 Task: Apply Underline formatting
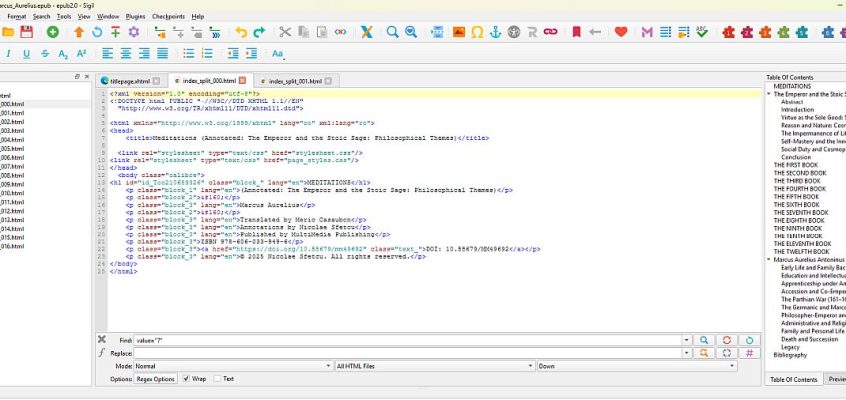[26, 53]
